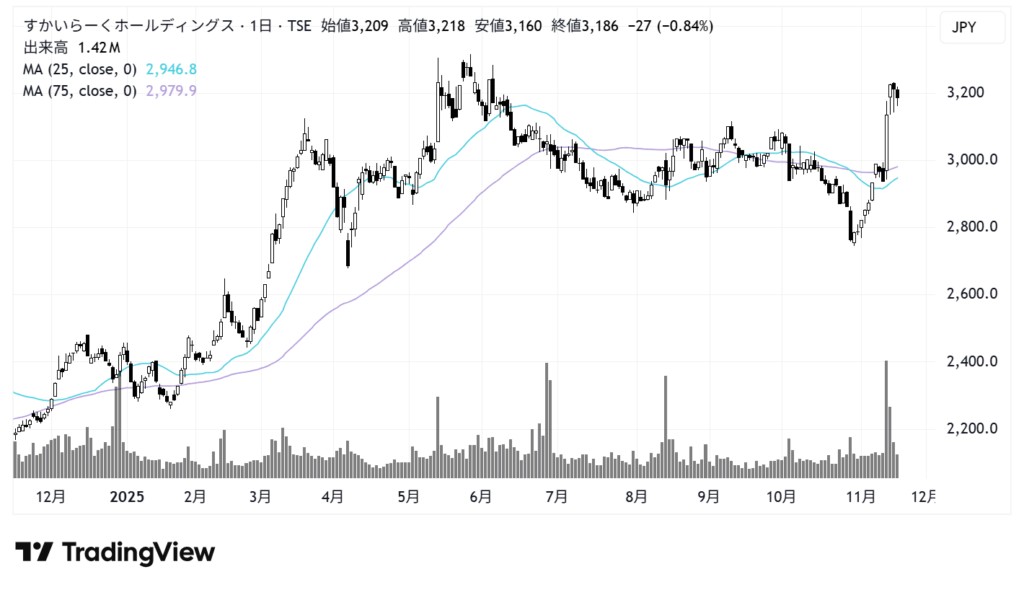Image resolution: width=1024 pixels, height=590 pixels.
Task: Click the −27 (−0.84%) change value
Action: pyautogui.click(x=668, y=25)
